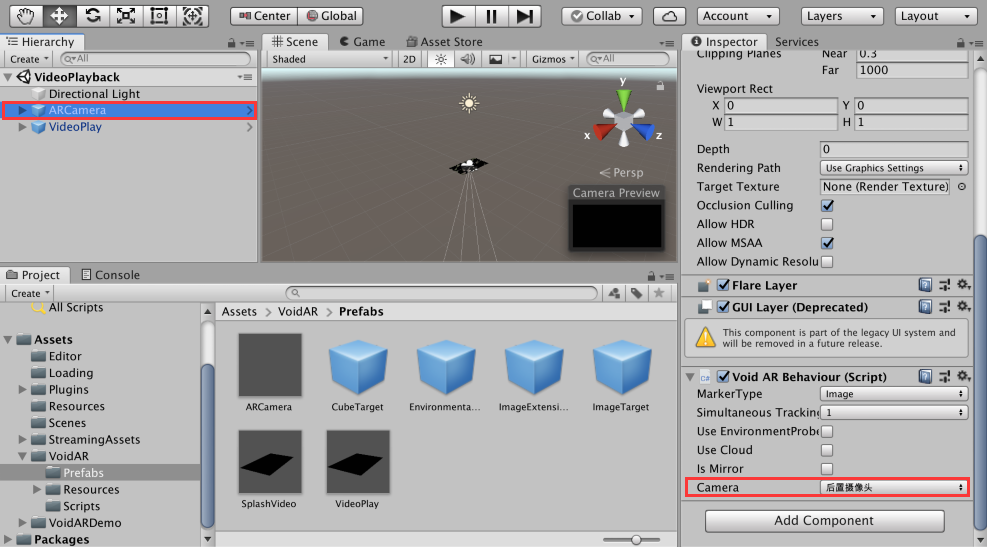Open Flare Layer help icon
This screenshot has height=547, width=987.
coord(925,286)
